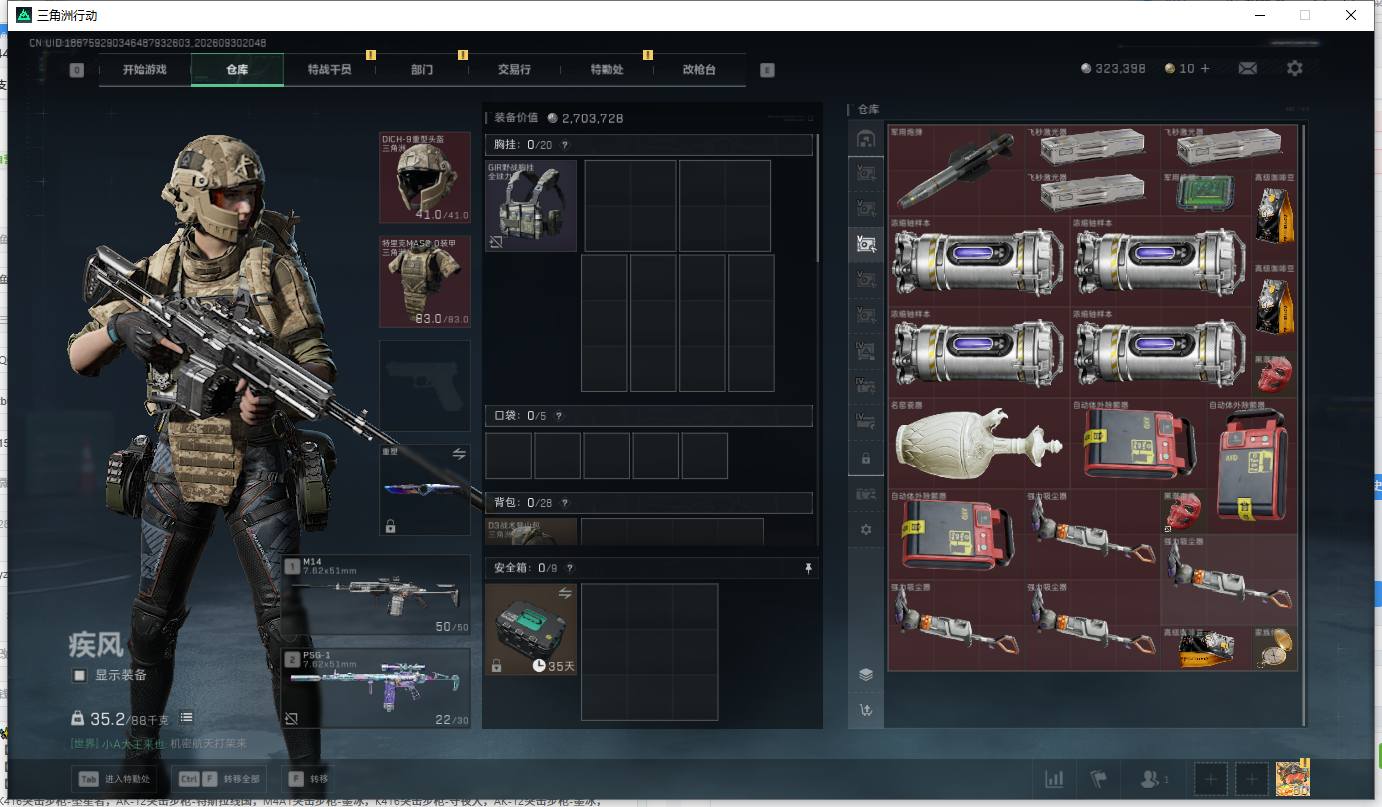Open the 口袋 help question mark

(558, 416)
